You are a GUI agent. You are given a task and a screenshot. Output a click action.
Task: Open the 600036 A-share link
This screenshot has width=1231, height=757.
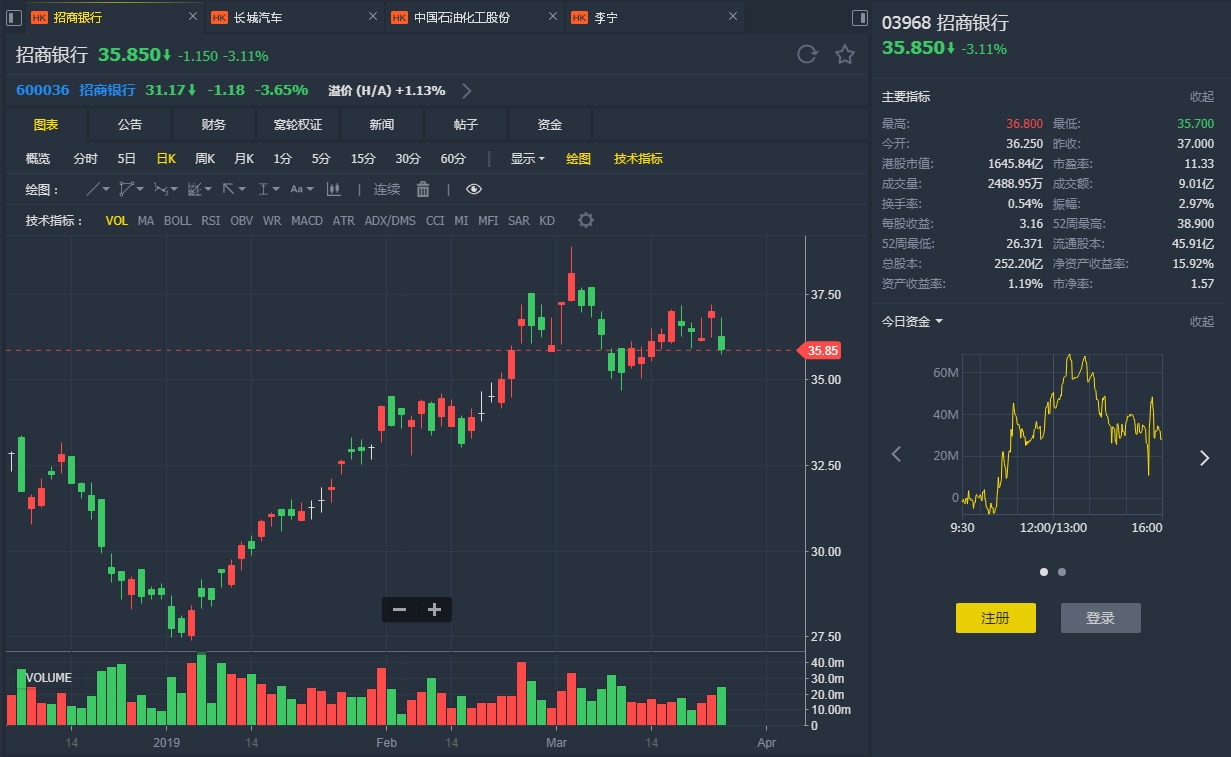pos(42,90)
